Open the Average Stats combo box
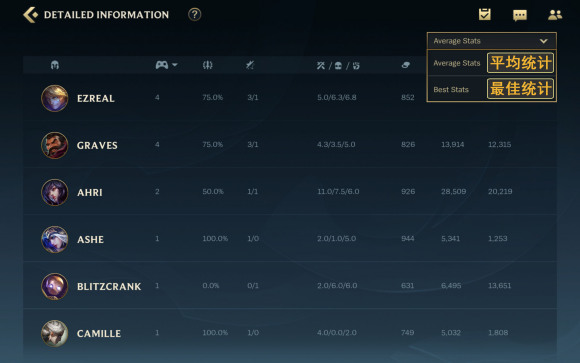This screenshot has height=363, width=580. [x=492, y=41]
